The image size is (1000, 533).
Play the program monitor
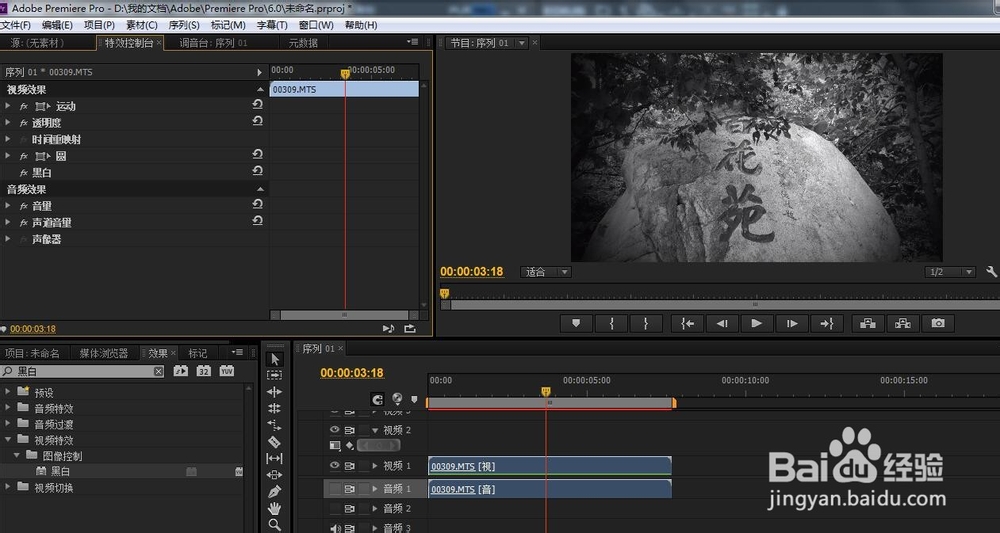757,323
